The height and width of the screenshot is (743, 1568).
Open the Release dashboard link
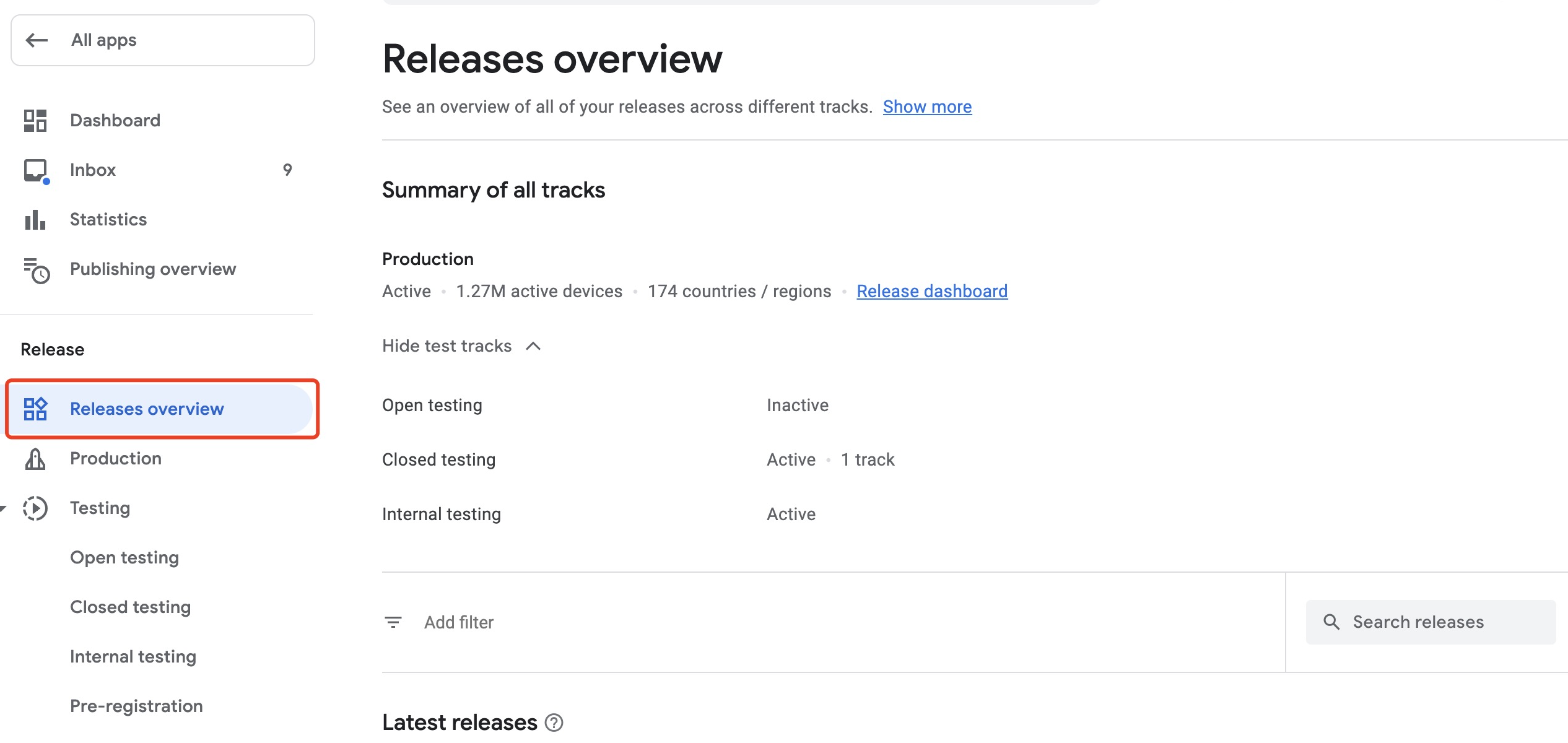pyautogui.click(x=932, y=291)
